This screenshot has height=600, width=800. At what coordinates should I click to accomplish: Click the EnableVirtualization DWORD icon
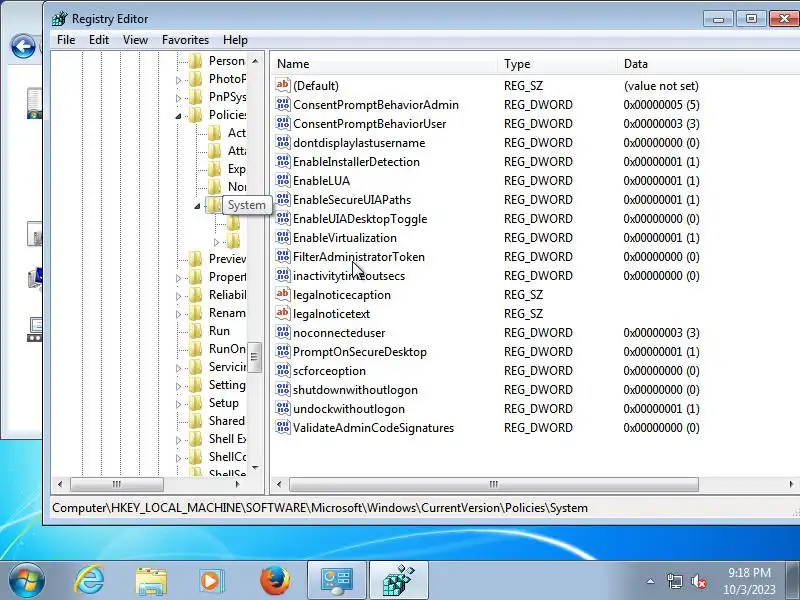click(283, 237)
